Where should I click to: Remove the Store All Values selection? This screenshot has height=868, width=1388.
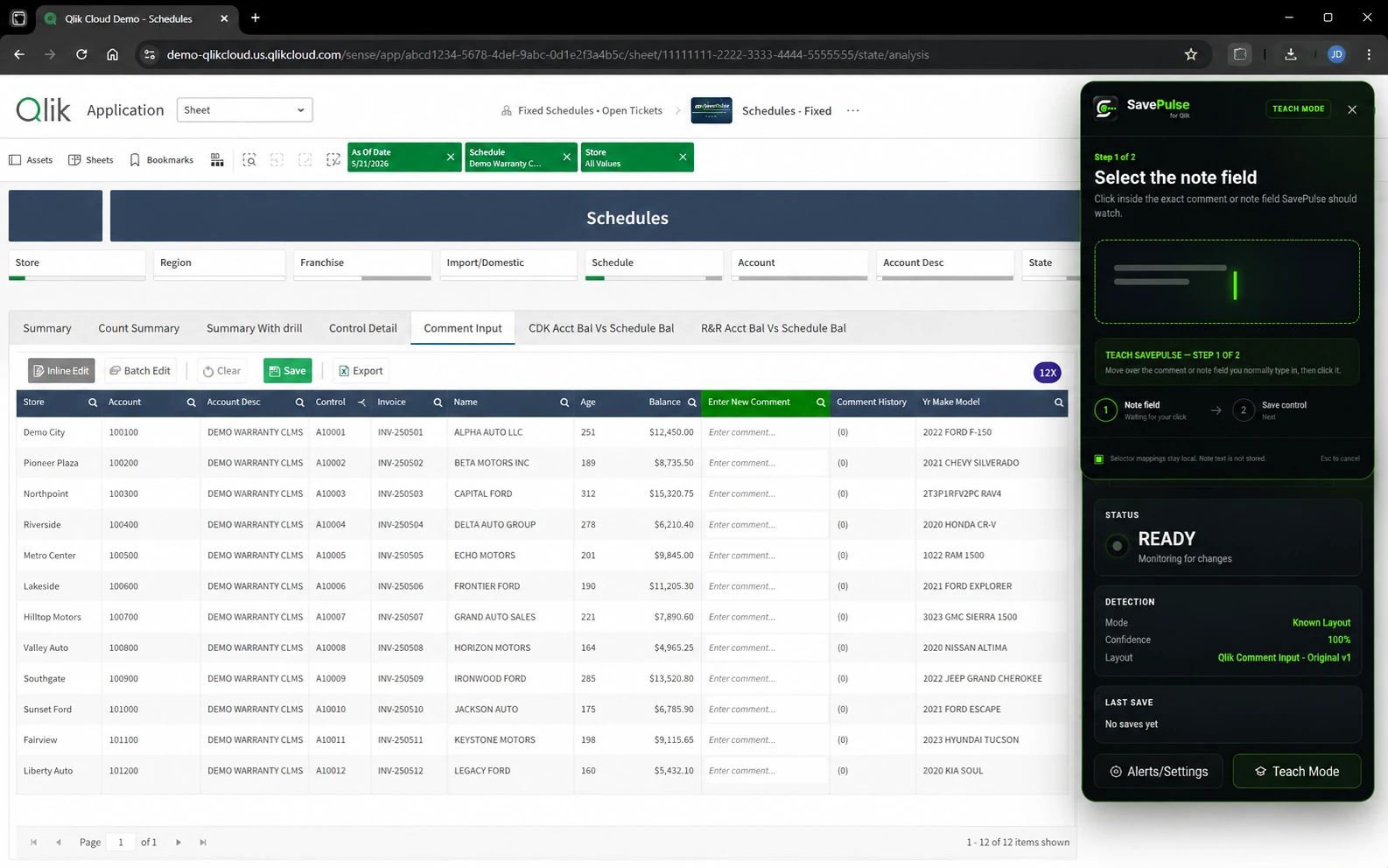pyautogui.click(x=683, y=157)
